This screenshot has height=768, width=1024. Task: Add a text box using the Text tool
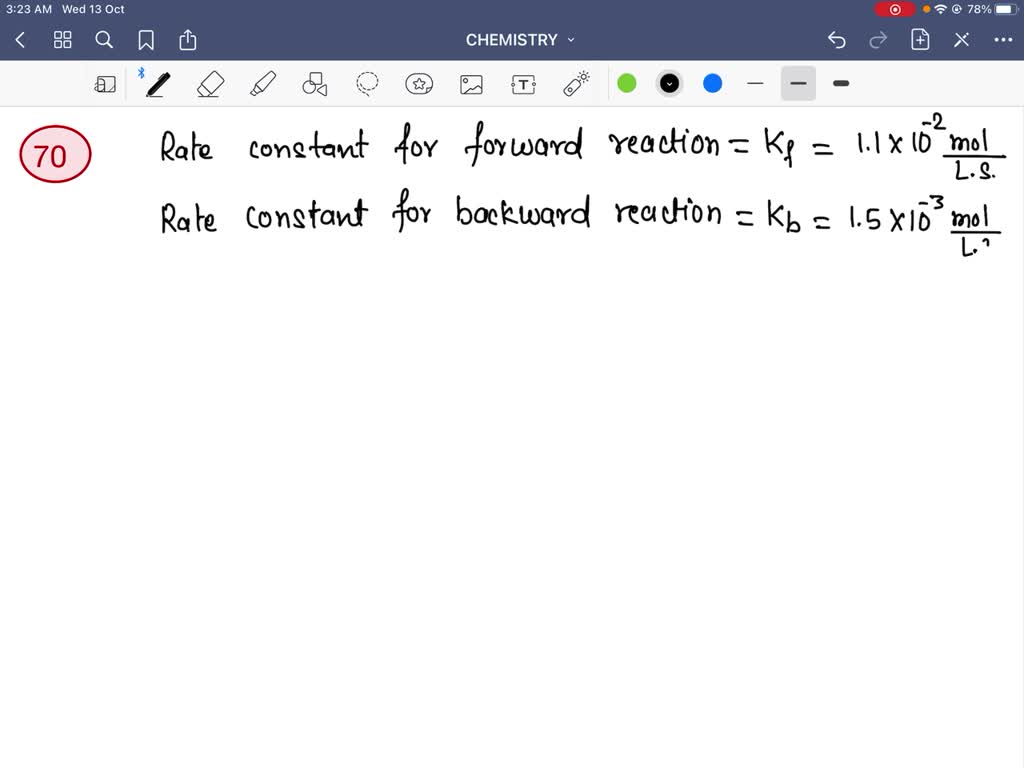[523, 83]
